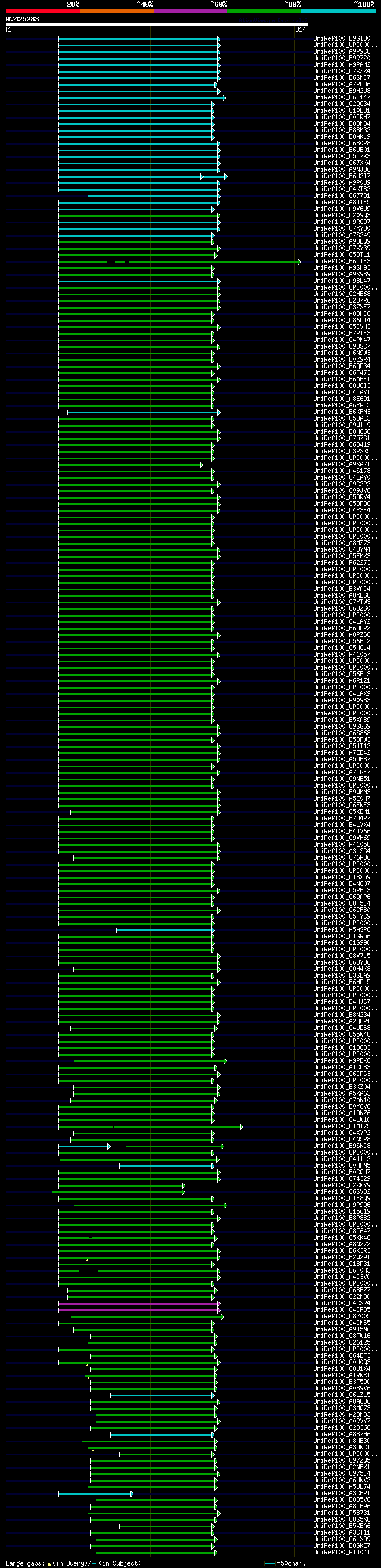This screenshot has height=1568, width=381.
Task: Open the UniRef100_A9PAM2 hit label
Action: tap(342, 64)
